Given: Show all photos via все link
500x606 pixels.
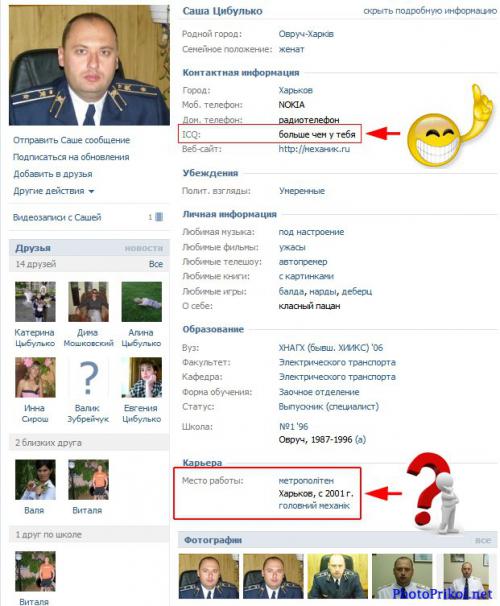Looking at the screenshot, I should click(483, 540).
